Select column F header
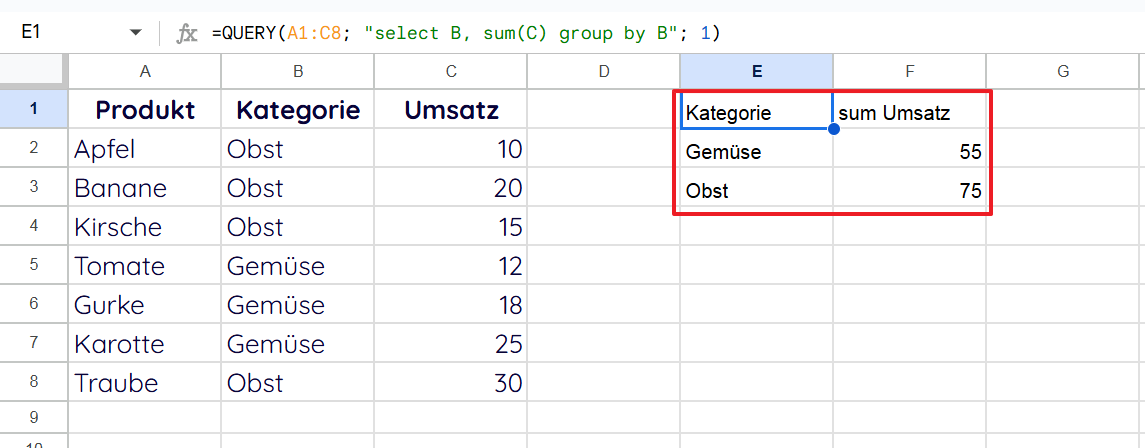Screen dimensions: 1145x448 909,71
